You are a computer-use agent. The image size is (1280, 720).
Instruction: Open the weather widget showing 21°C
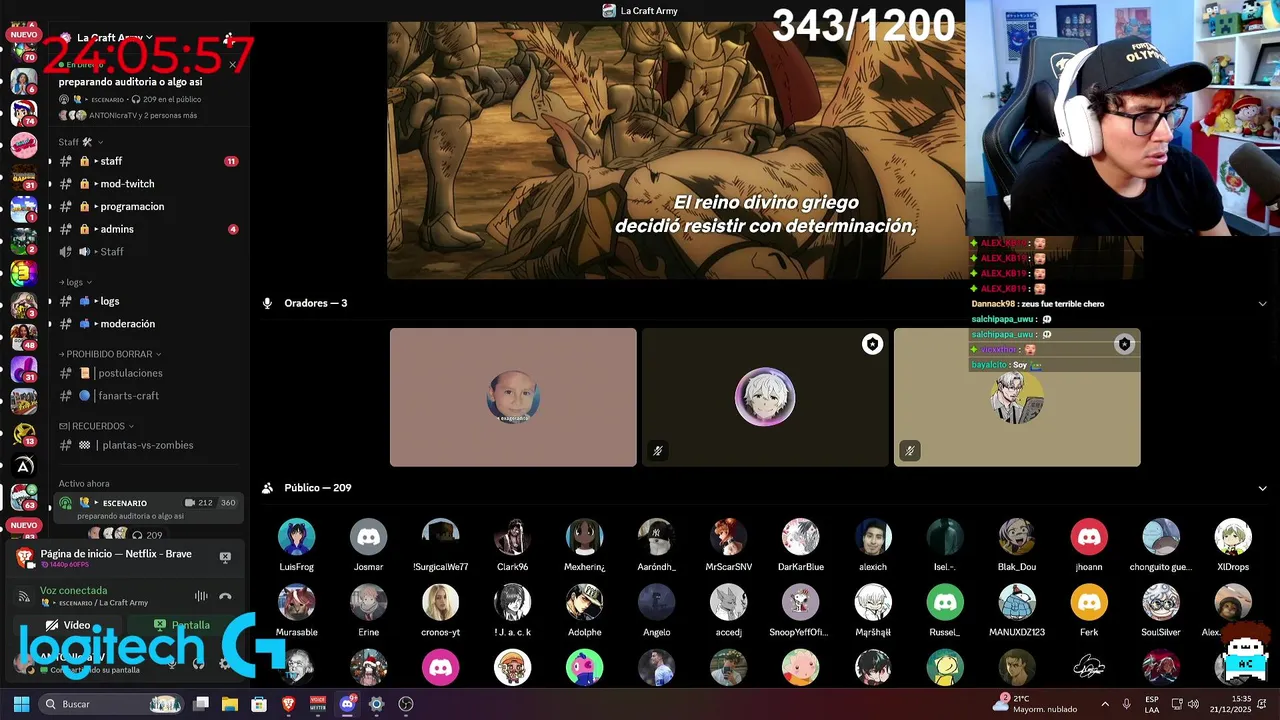tap(1034, 704)
